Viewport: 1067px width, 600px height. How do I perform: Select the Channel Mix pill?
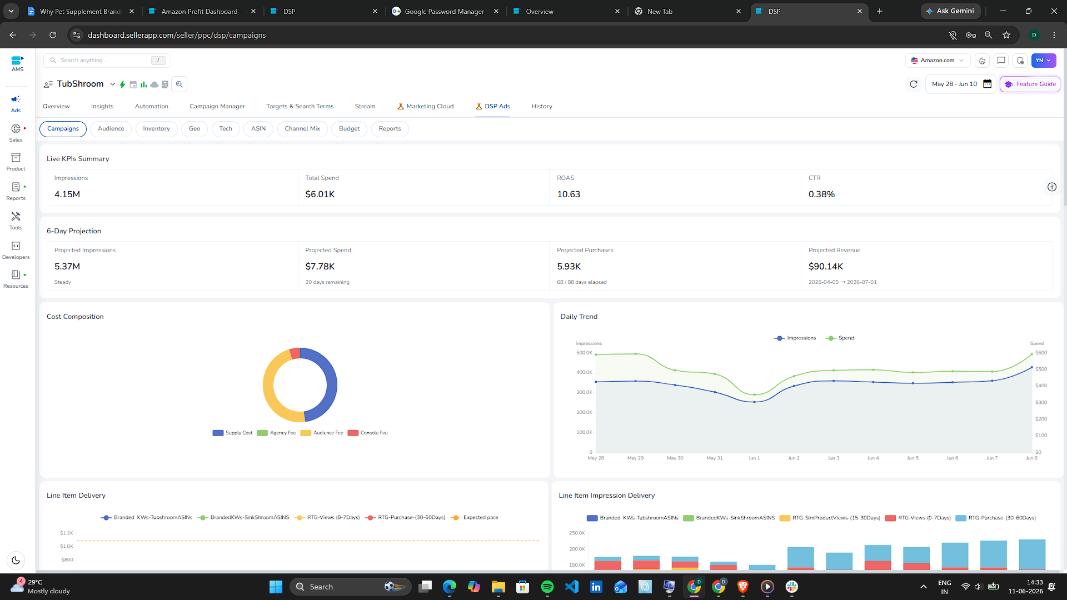[302, 129]
